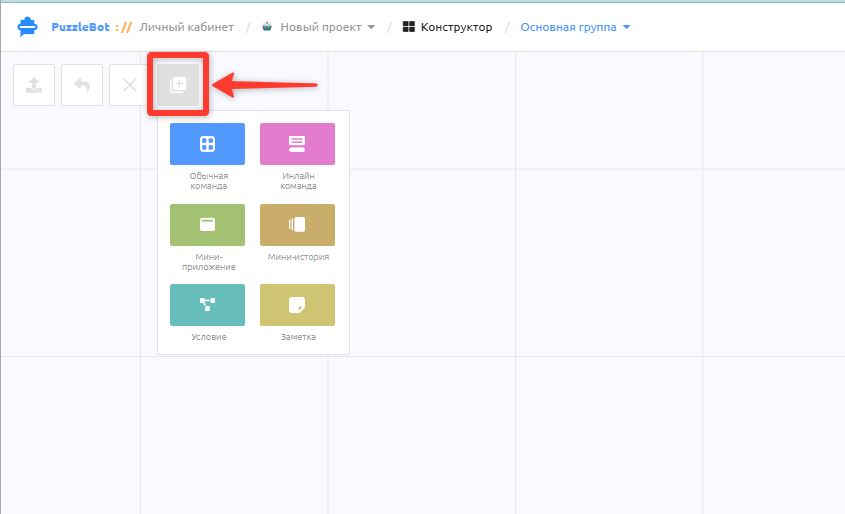Image resolution: width=845 pixels, height=514 pixels.
Task: Click the upload toolbar button
Action: [x=34, y=85]
